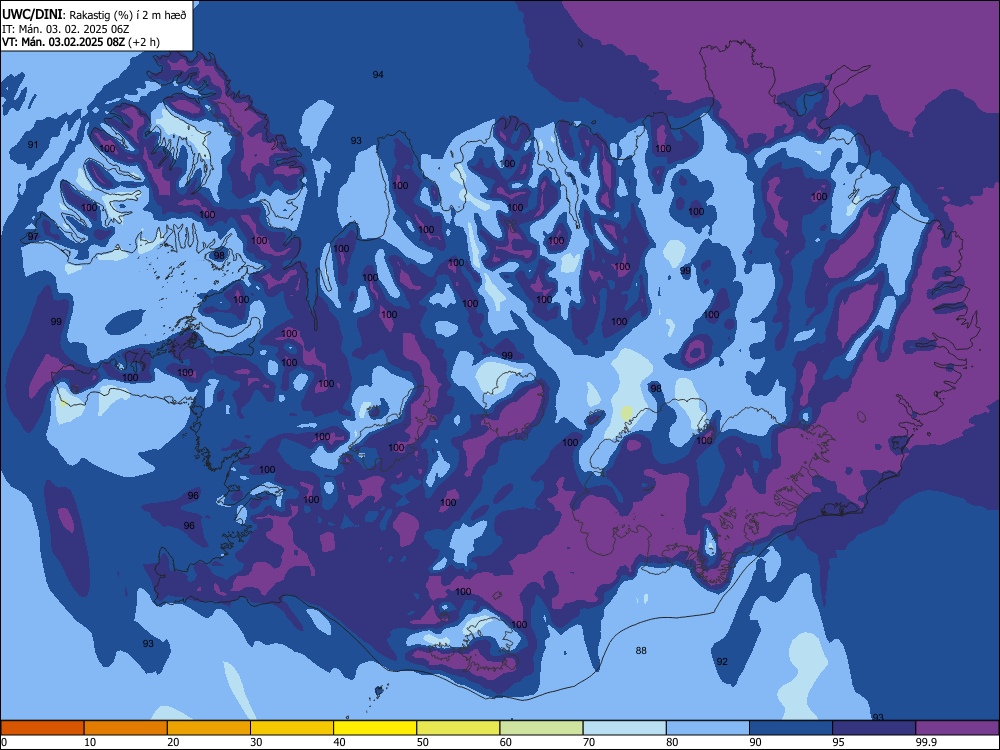Click the legend tick label '90'

click(755, 742)
